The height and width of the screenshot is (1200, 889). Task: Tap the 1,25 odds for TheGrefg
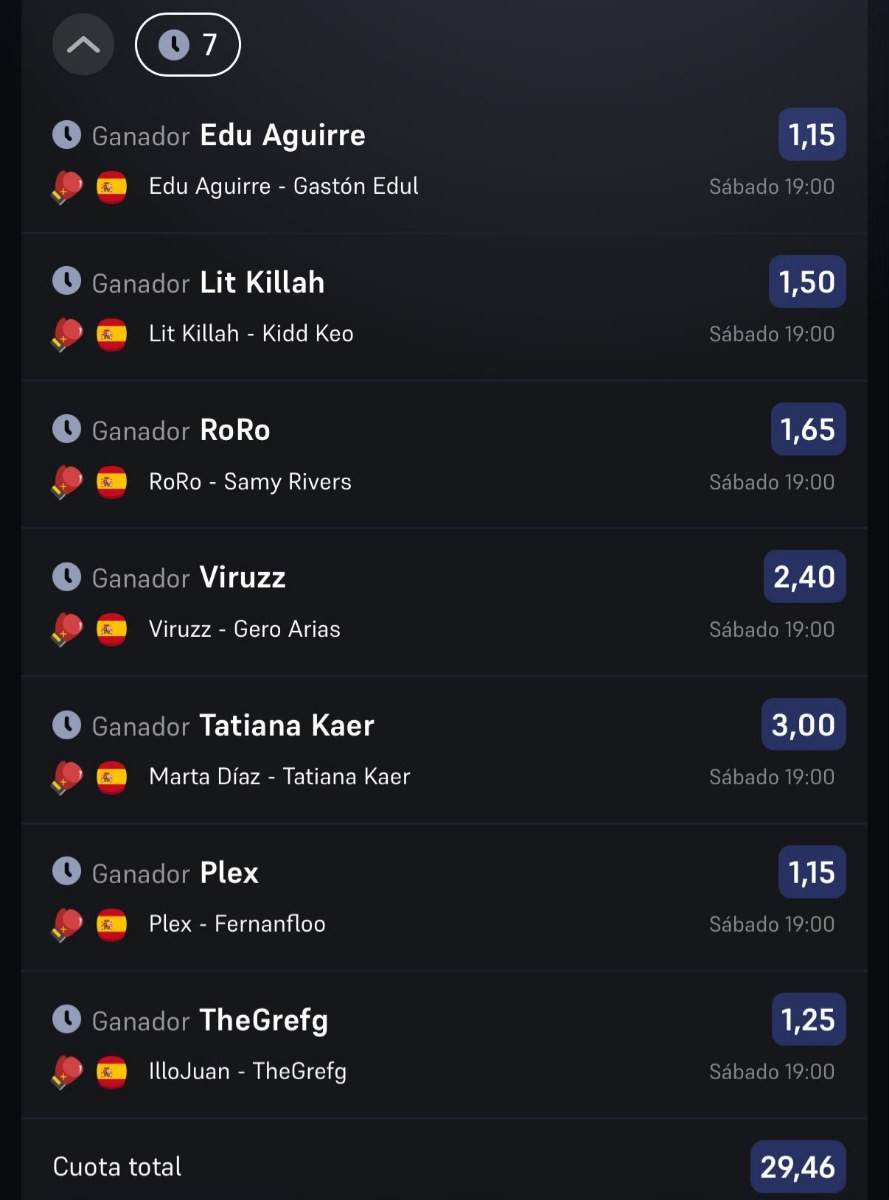coord(808,1020)
